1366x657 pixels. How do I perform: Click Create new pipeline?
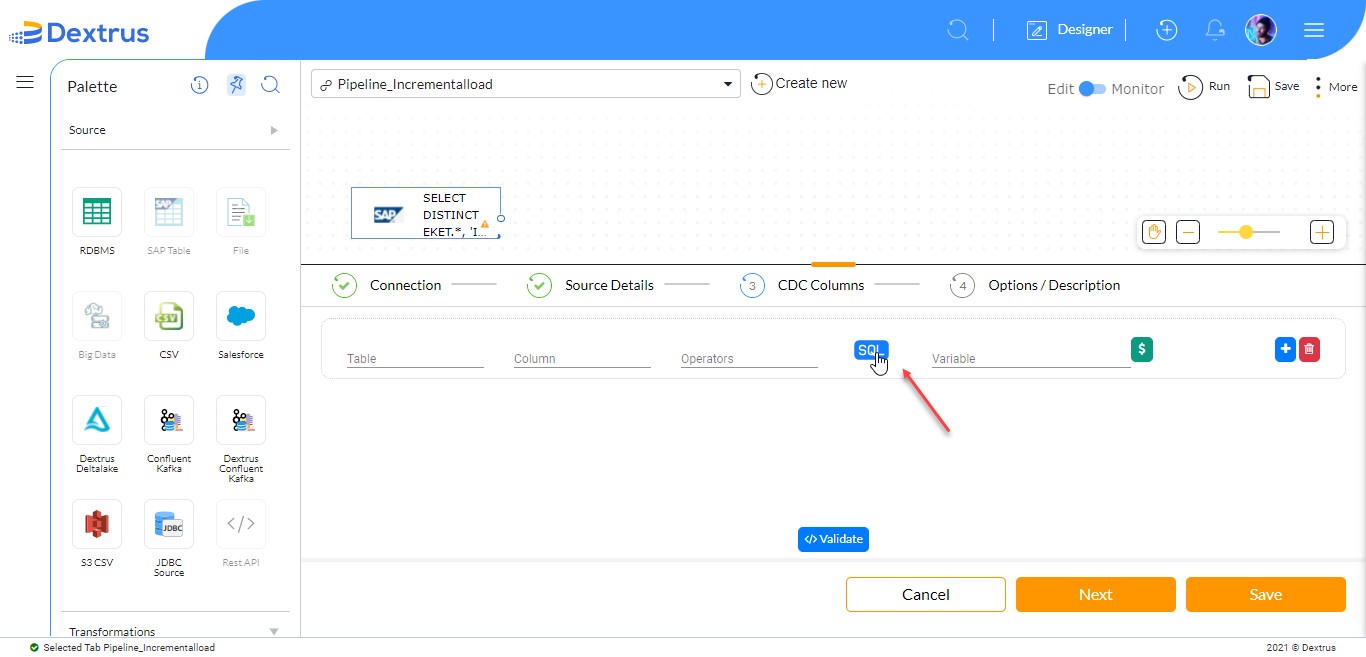click(x=799, y=84)
